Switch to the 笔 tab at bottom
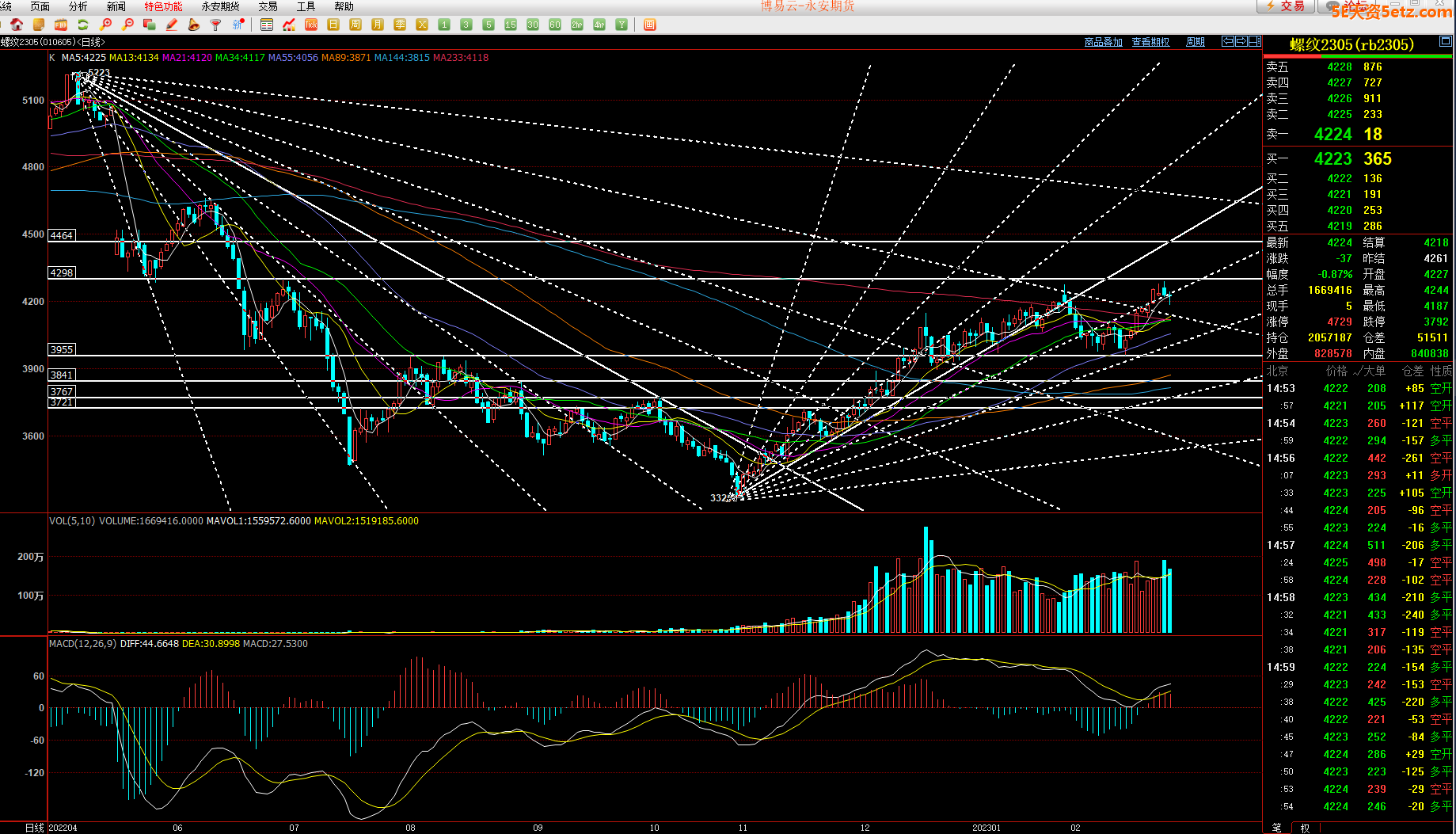The image size is (1456, 834). click(x=1276, y=828)
